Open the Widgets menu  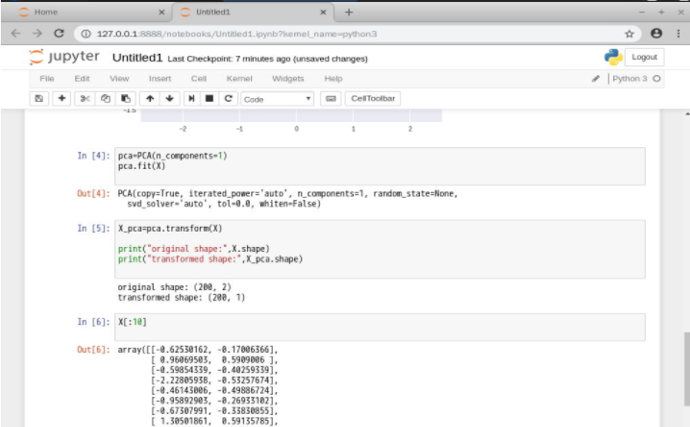pos(288,79)
